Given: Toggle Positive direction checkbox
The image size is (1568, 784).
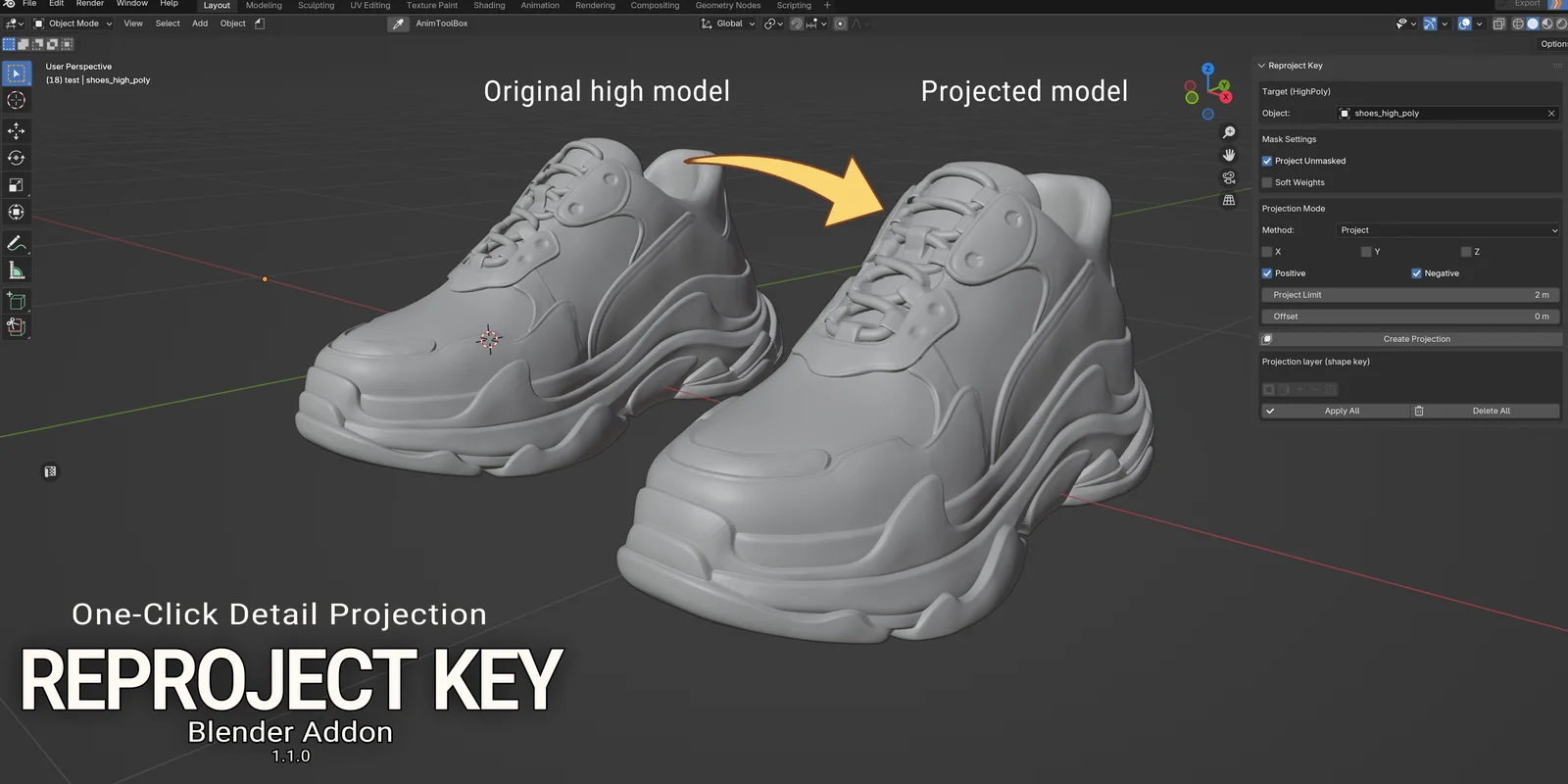Looking at the screenshot, I should coord(1267,273).
